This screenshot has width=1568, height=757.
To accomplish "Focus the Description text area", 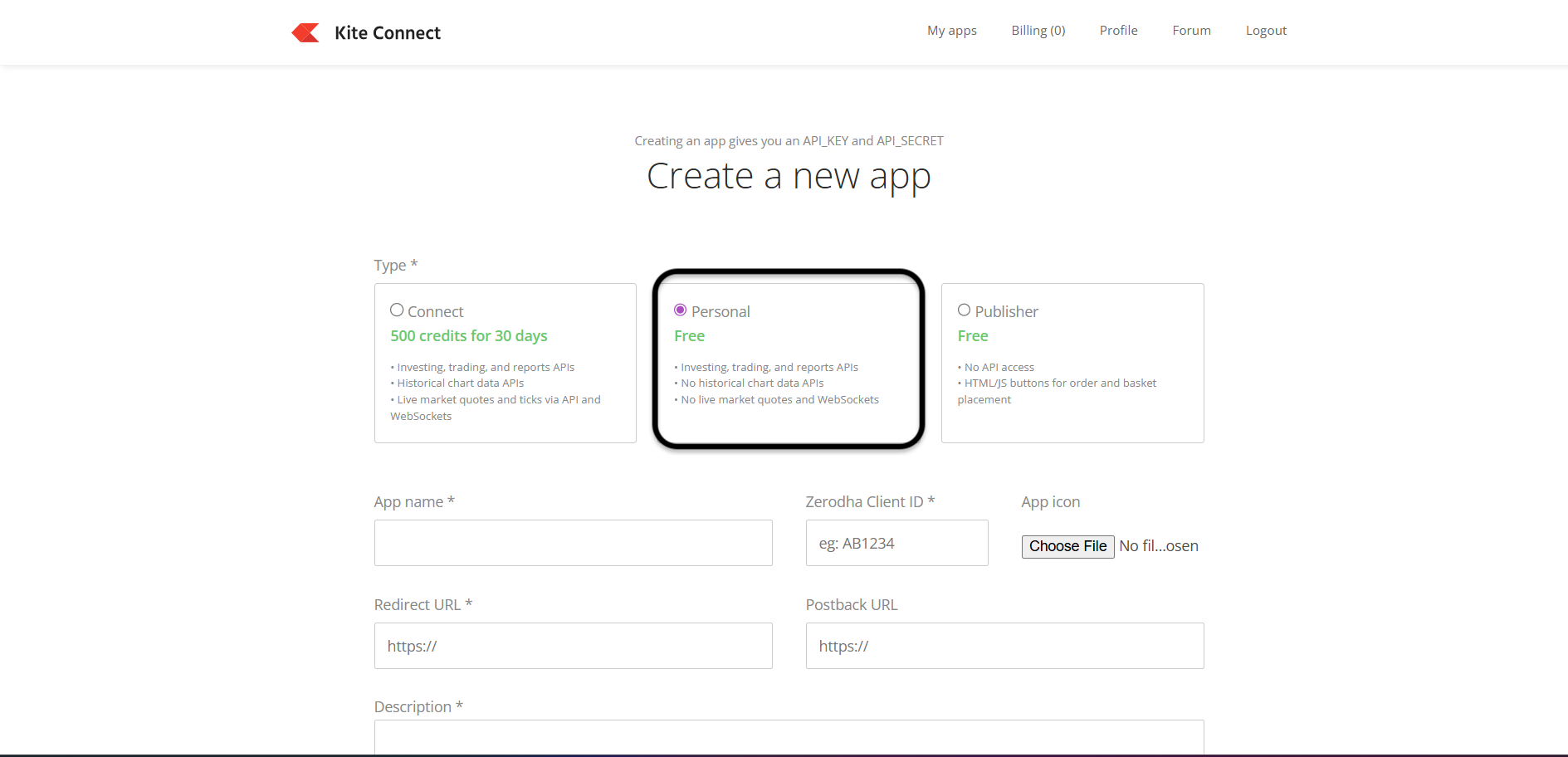I will point(789,737).
